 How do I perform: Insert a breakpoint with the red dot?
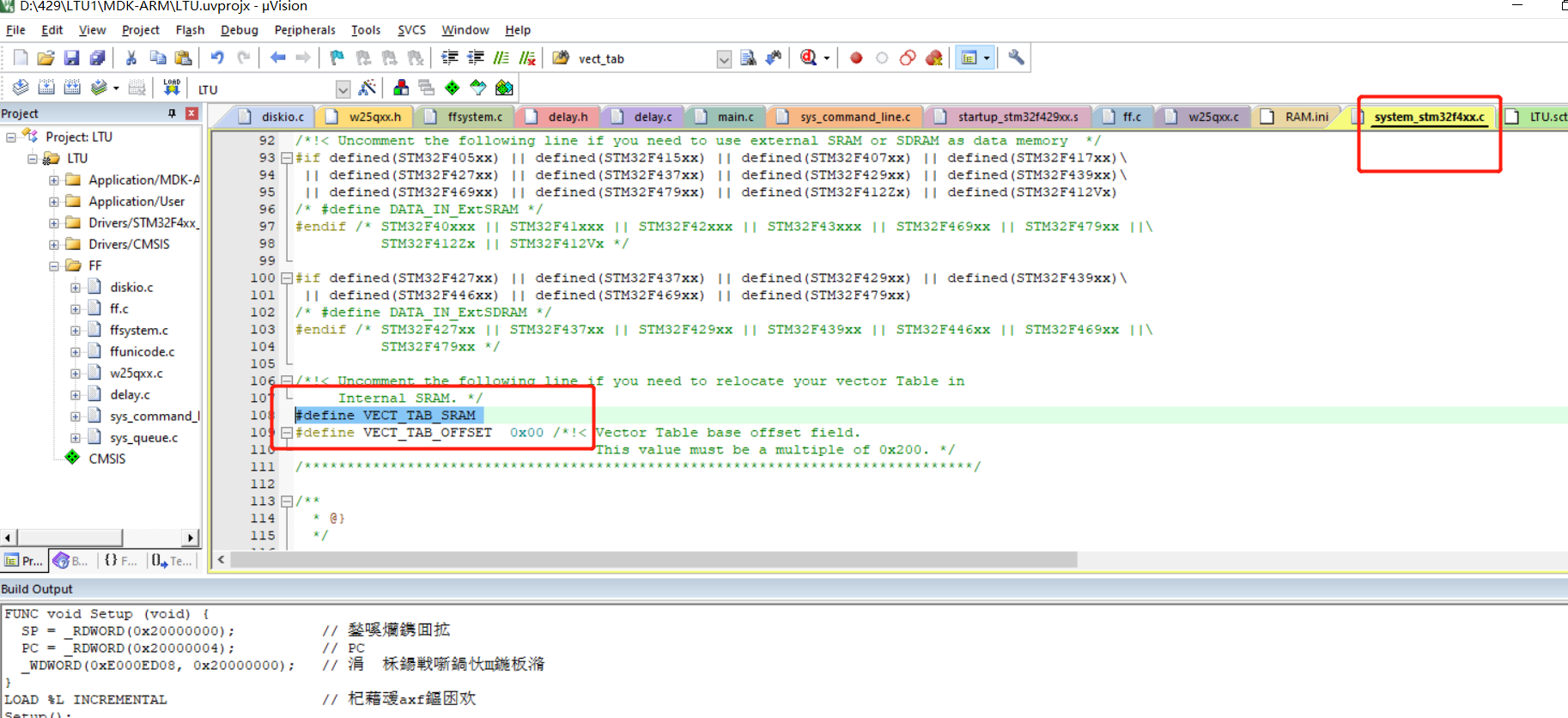(856, 58)
